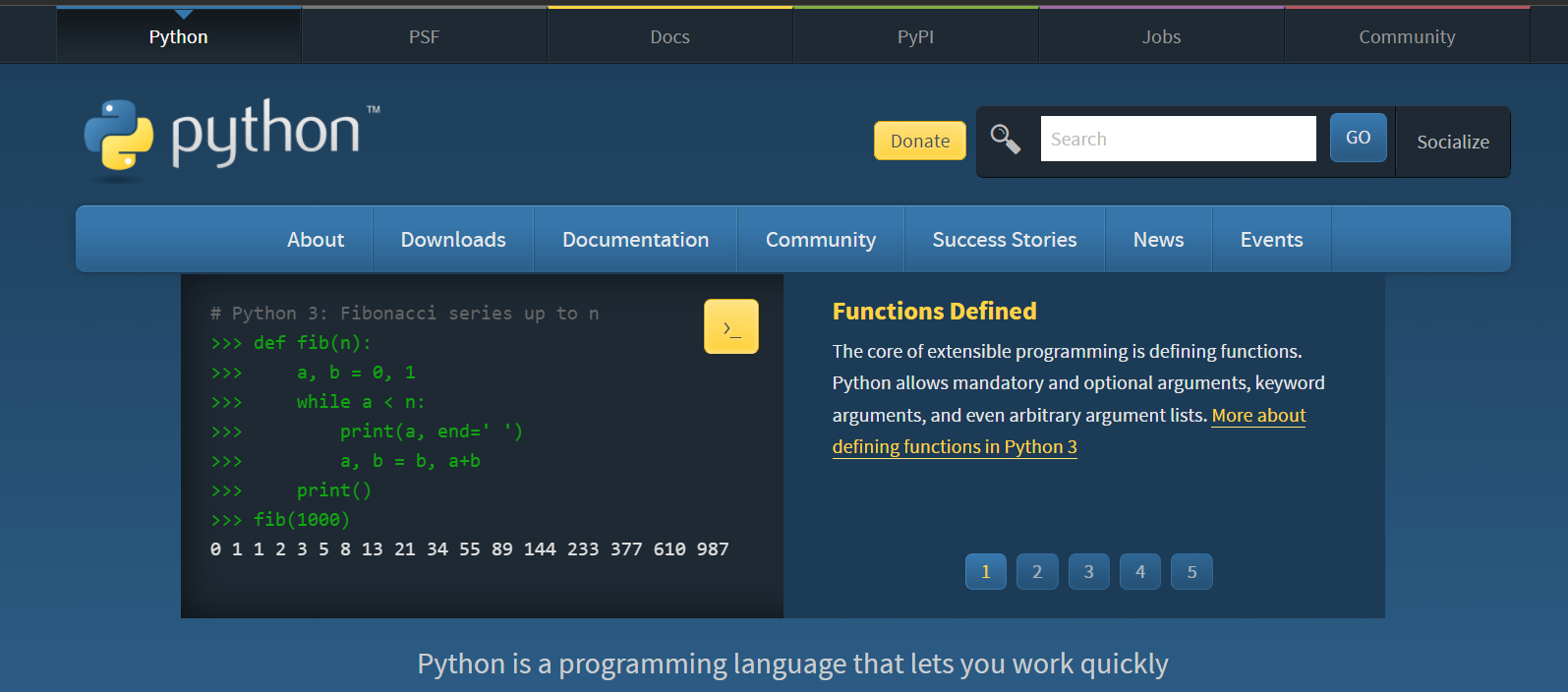The image size is (1568, 692).
Task: Click the magnifying glass search icon
Action: [1005, 139]
